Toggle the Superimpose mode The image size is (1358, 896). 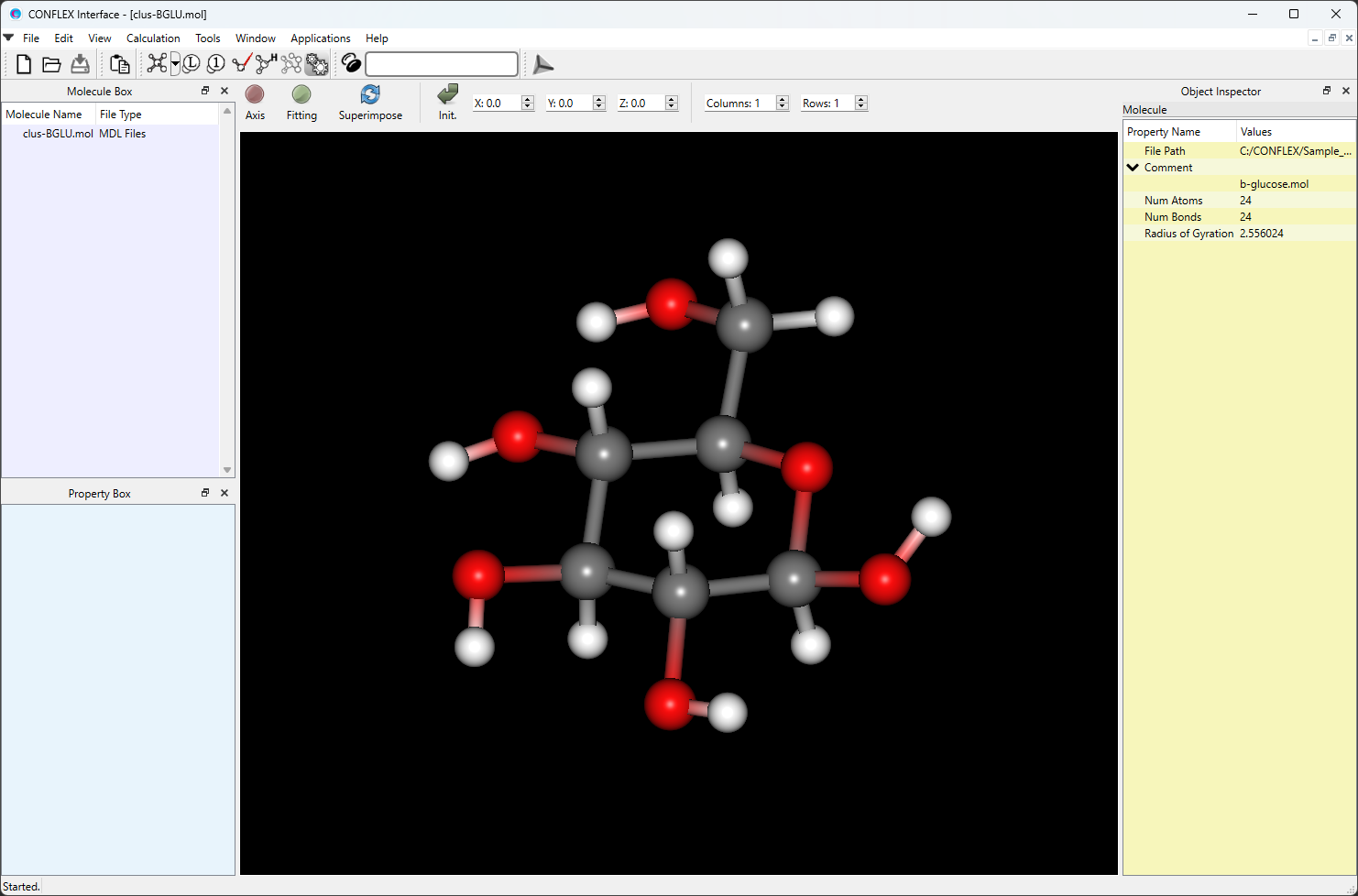(370, 102)
